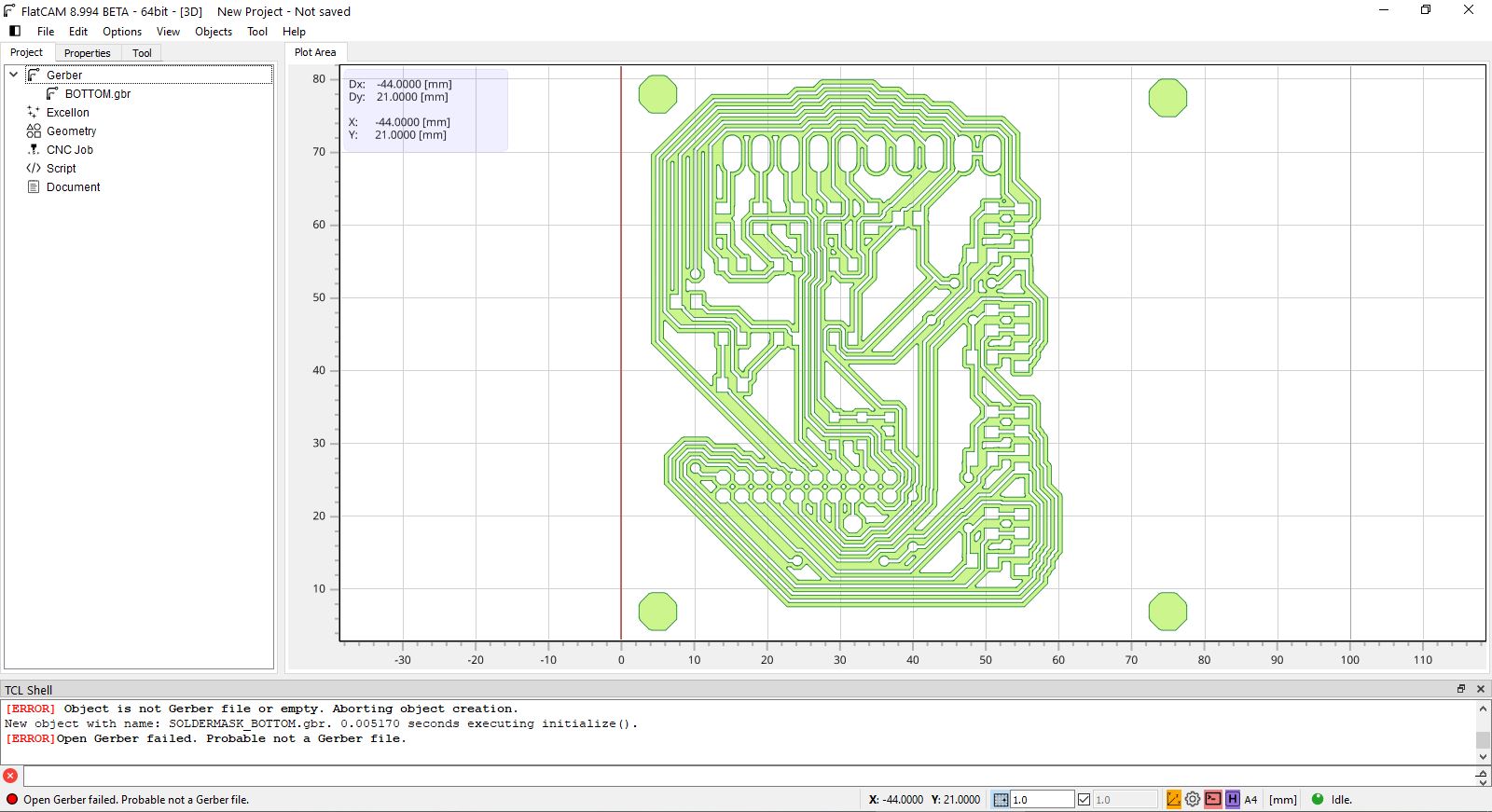The image size is (1492, 812).
Task: Click the shell input down stepper arrow
Action: tap(1483, 781)
